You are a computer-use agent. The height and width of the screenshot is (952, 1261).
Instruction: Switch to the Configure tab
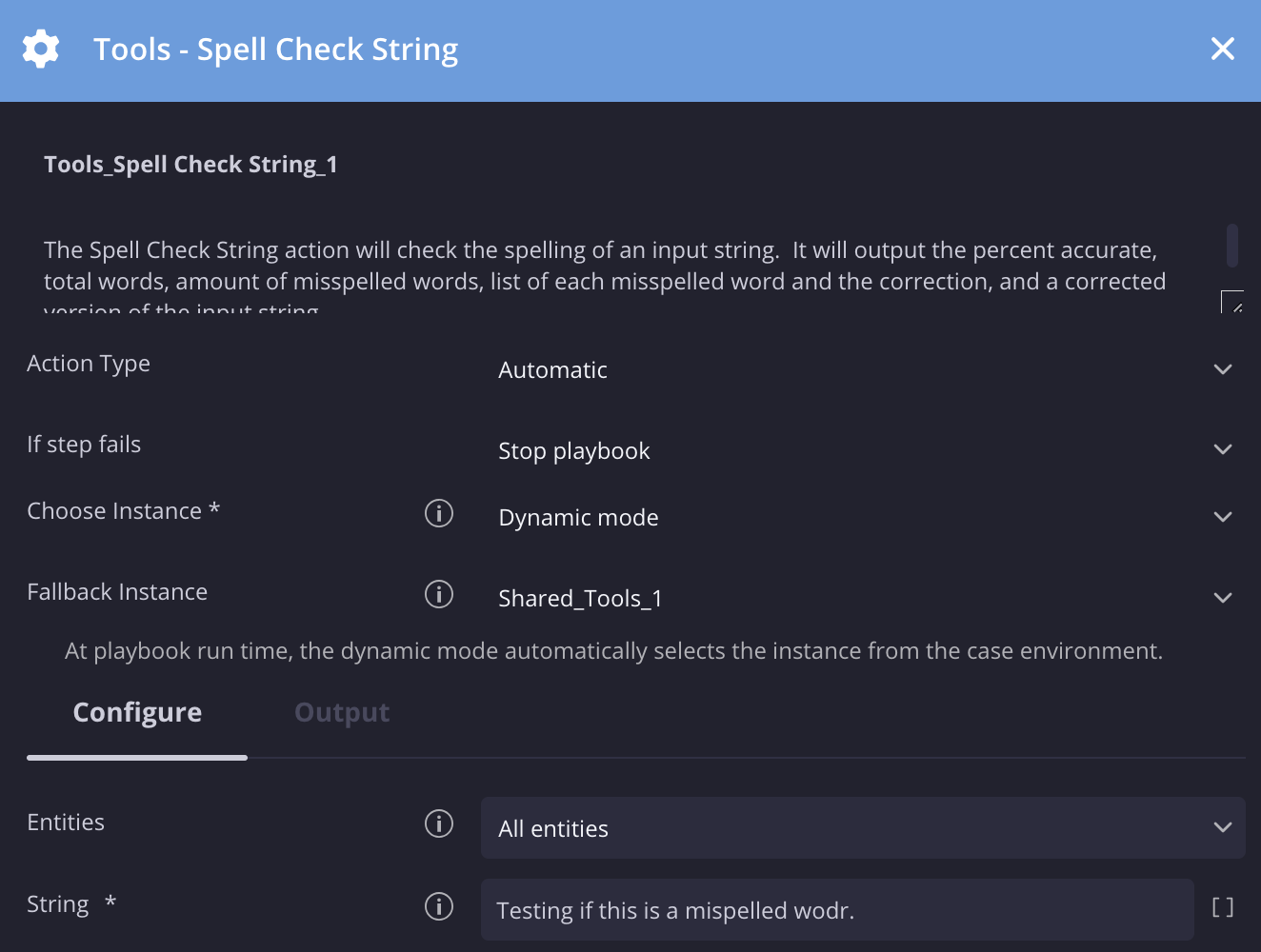[137, 713]
